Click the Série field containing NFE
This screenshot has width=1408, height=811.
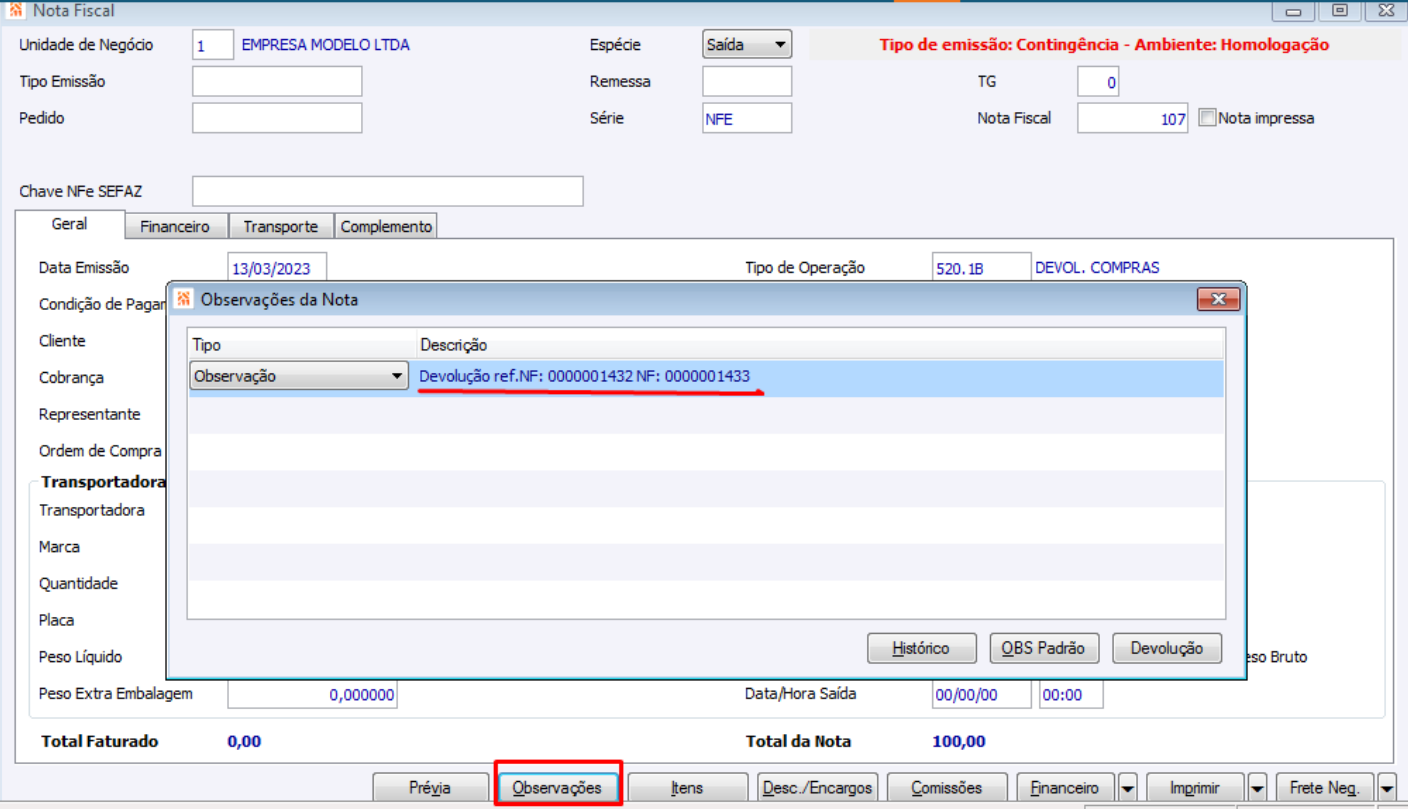747,118
